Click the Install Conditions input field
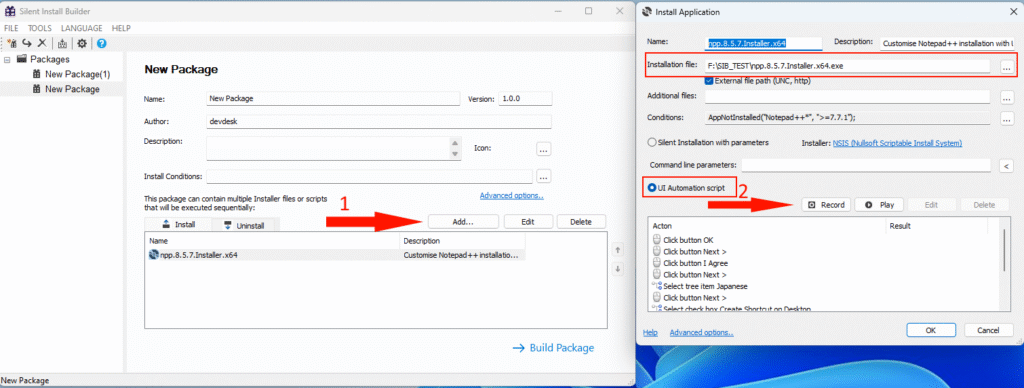The image size is (1024, 388). [x=370, y=176]
